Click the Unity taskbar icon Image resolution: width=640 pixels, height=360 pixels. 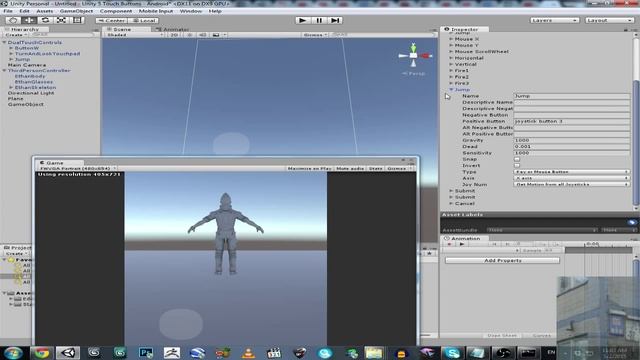tap(68, 353)
